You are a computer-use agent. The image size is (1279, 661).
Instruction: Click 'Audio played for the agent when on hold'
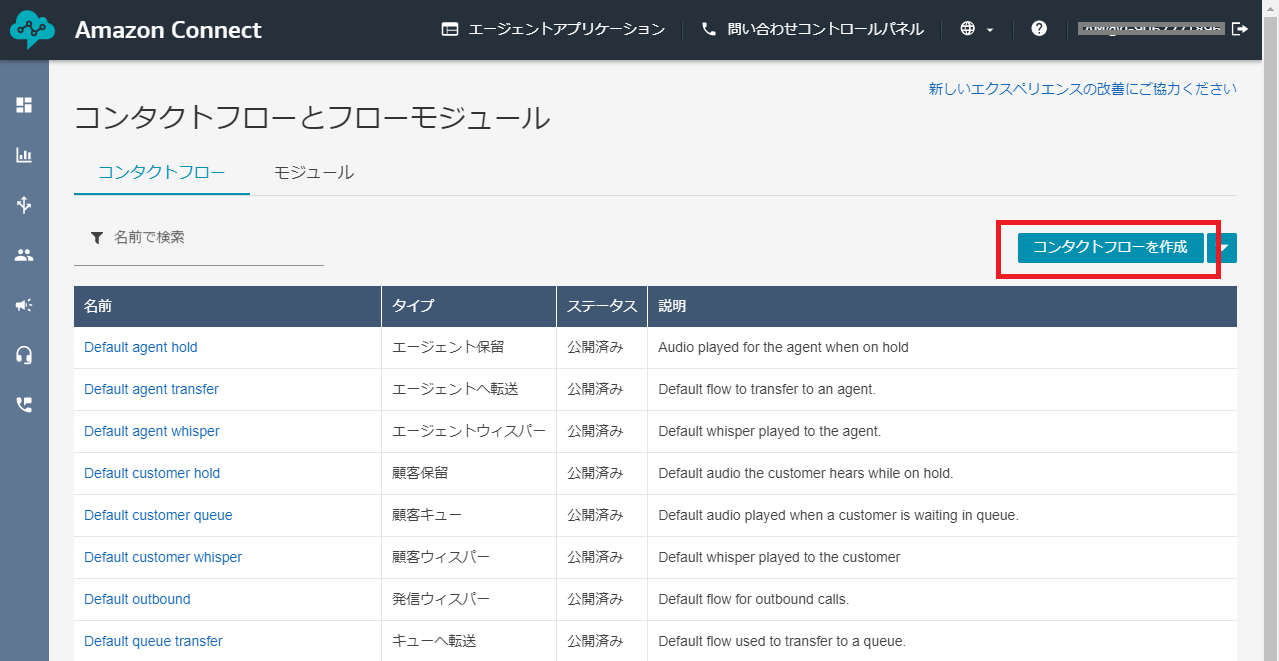783,347
